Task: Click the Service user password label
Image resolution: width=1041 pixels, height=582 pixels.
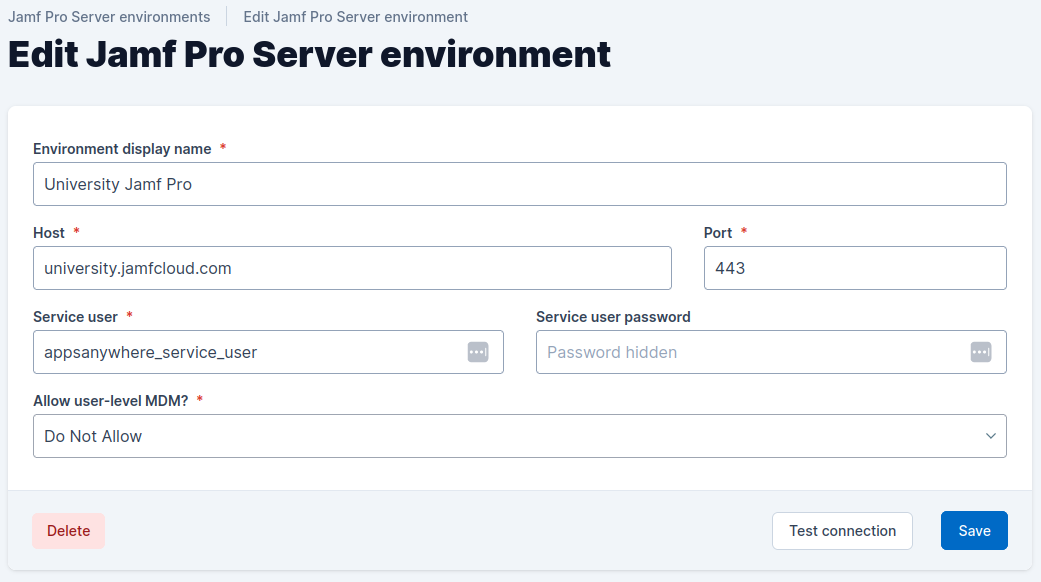Action: point(613,317)
